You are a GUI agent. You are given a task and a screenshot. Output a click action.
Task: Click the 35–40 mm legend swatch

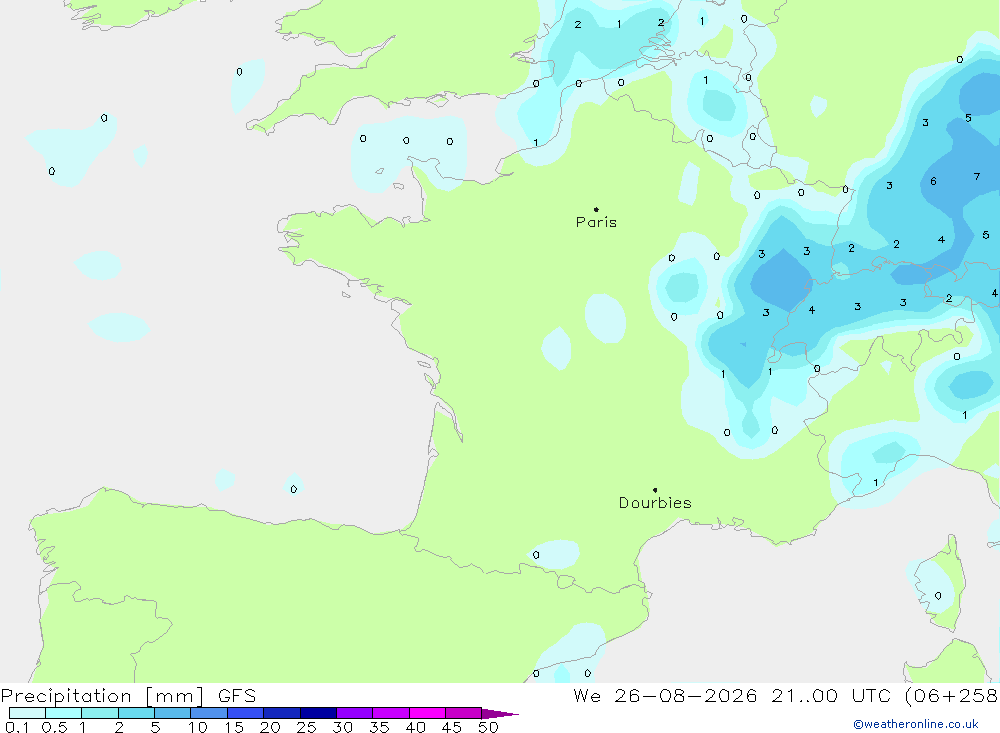391,713
